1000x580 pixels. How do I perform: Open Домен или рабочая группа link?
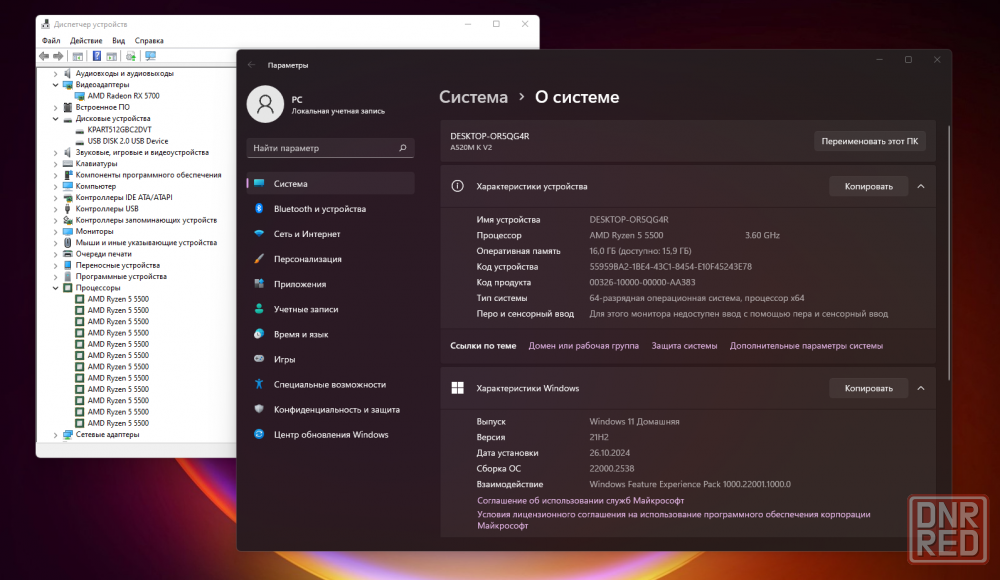584,345
